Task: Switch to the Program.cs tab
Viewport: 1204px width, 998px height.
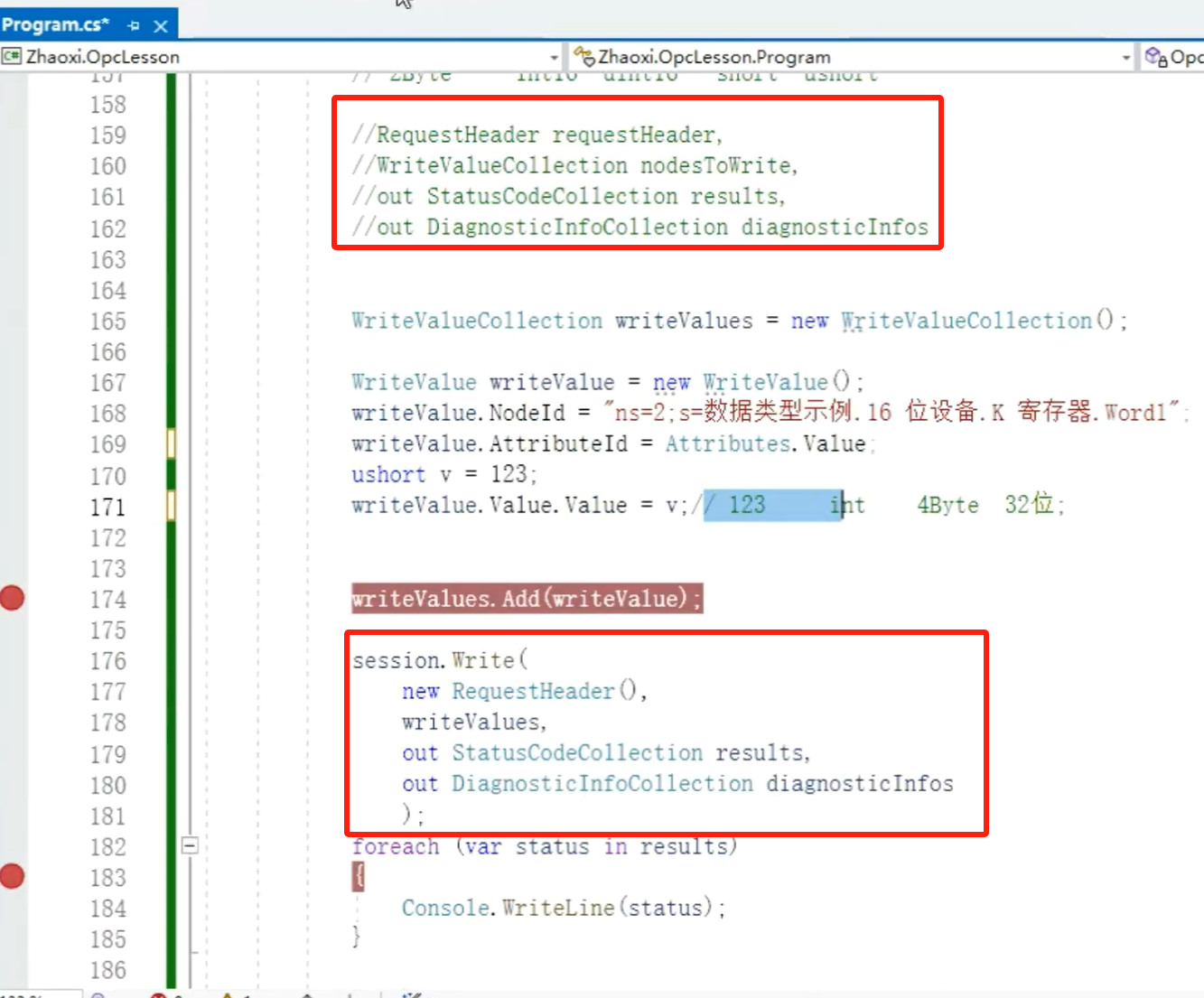Action: click(56, 24)
